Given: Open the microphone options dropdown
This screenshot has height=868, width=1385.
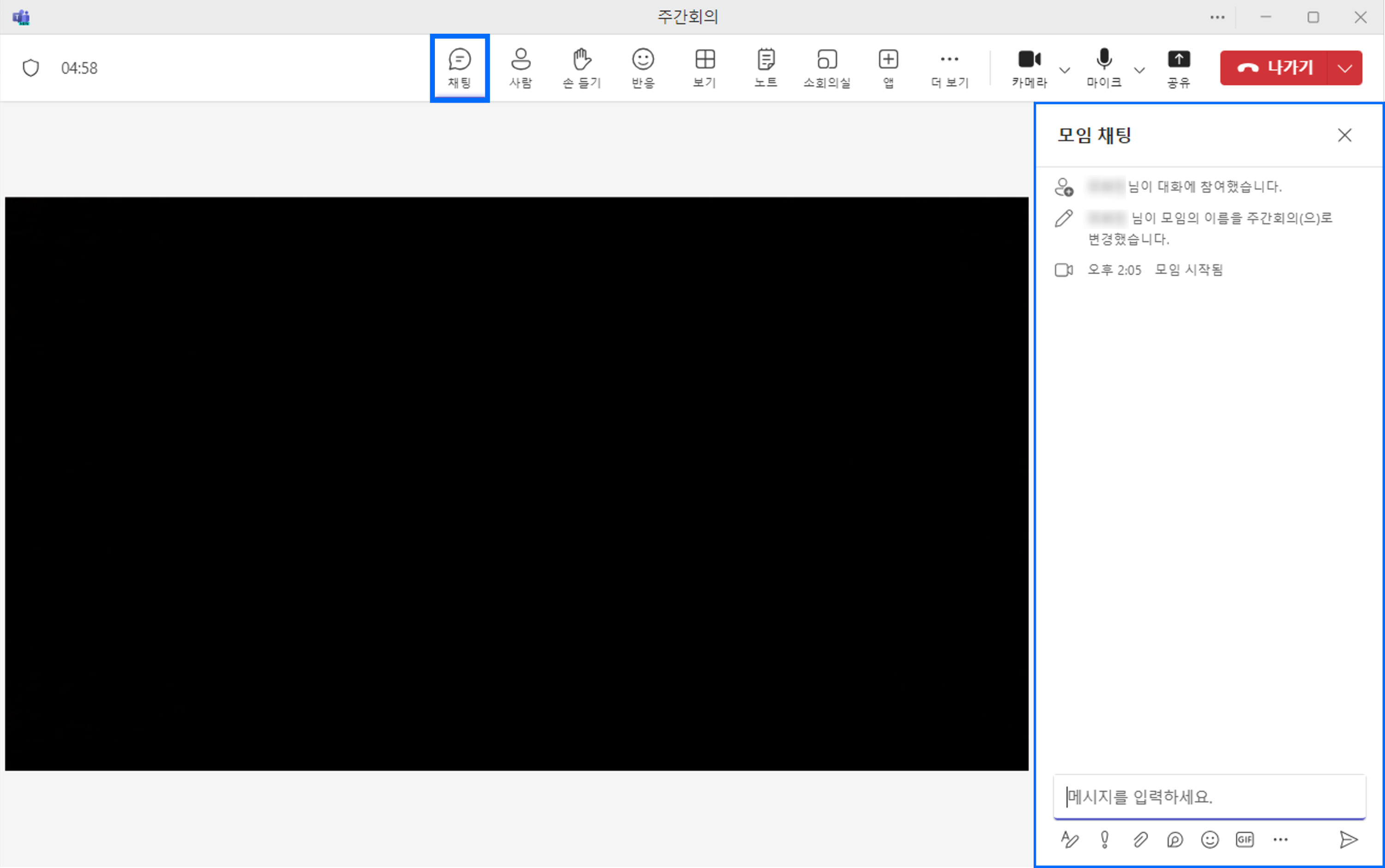Looking at the screenshot, I should (x=1139, y=70).
